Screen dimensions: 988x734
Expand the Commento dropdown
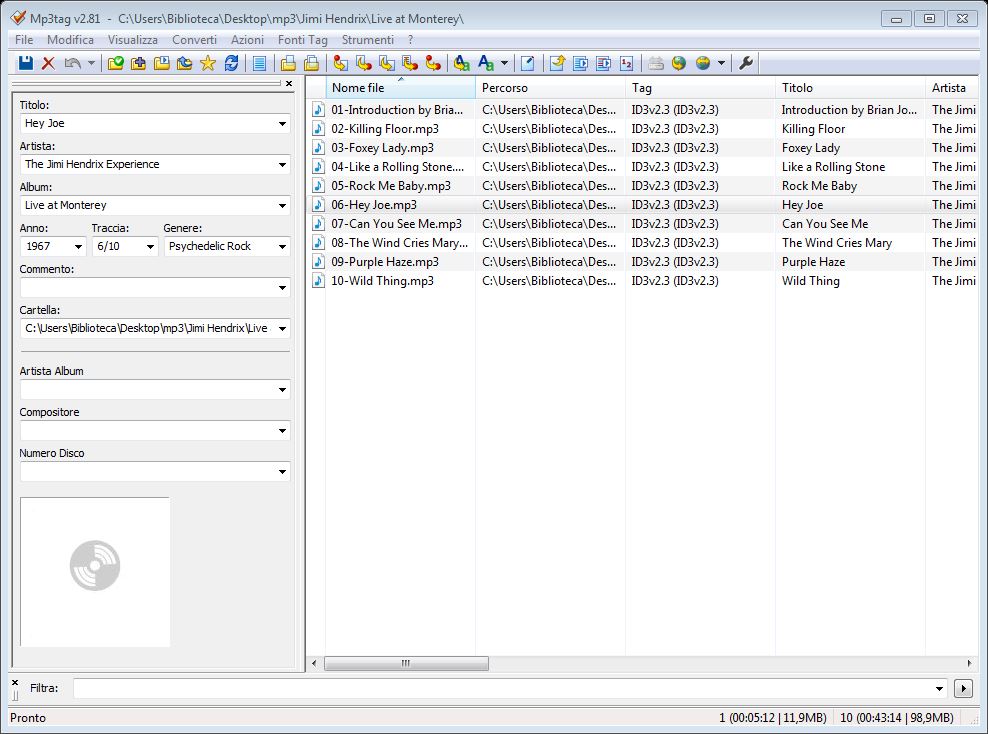tap(282, 288)
